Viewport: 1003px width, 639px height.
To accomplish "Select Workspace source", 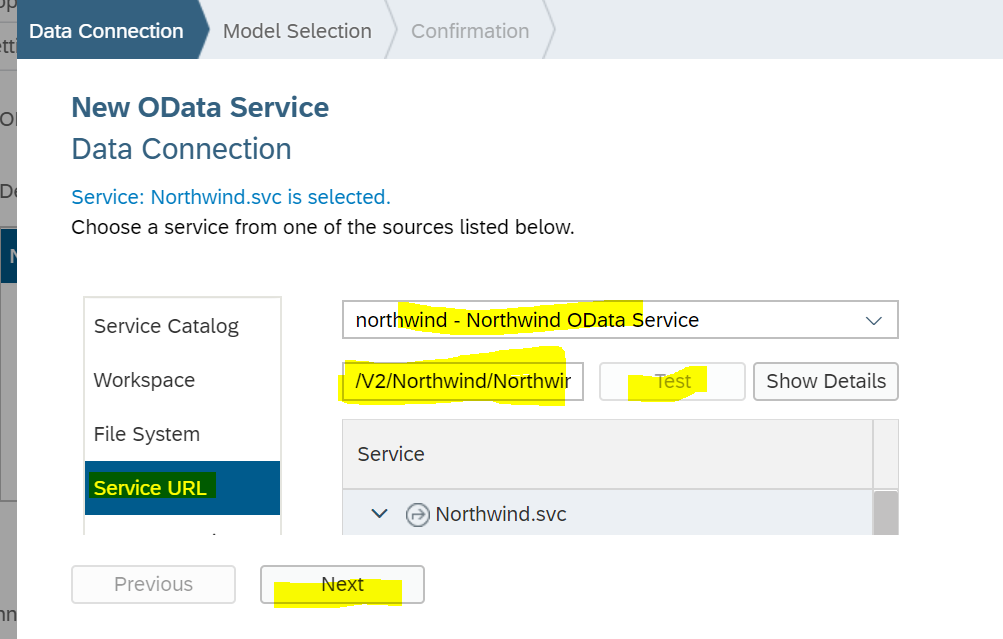I will tap(182, 380).
